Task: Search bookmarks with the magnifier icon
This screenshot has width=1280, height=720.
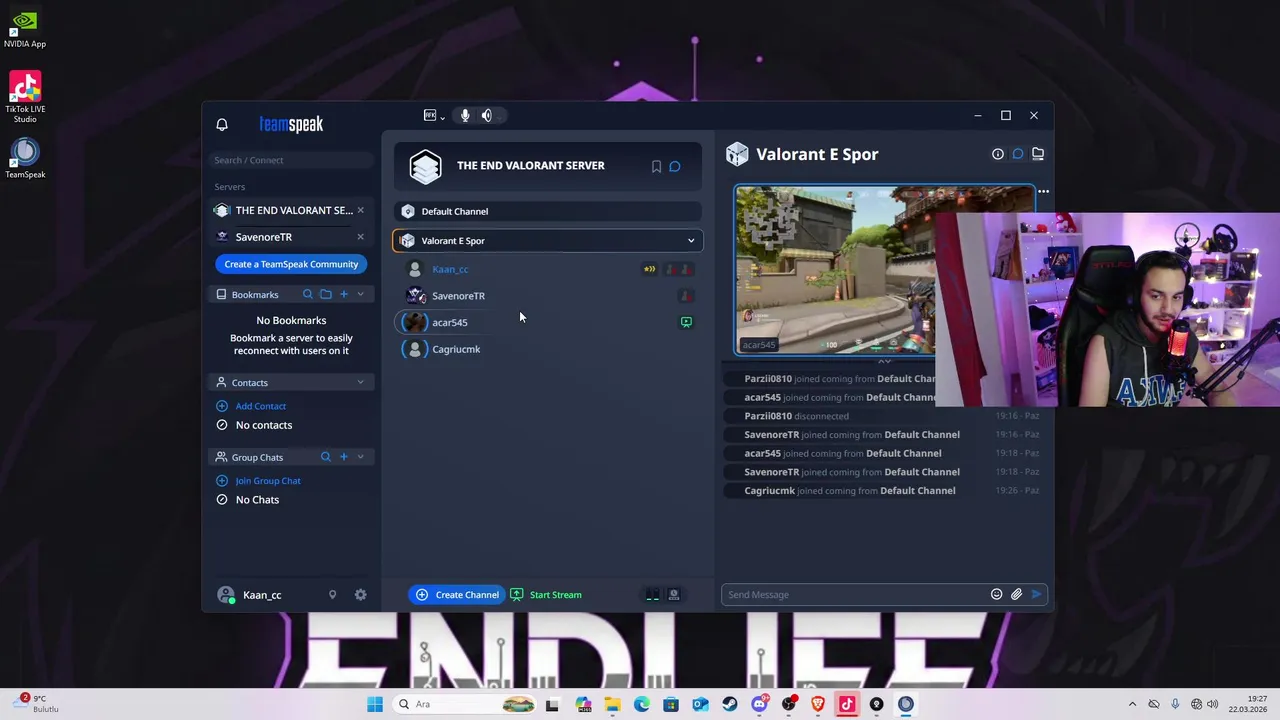Action: tap(308, 295)
